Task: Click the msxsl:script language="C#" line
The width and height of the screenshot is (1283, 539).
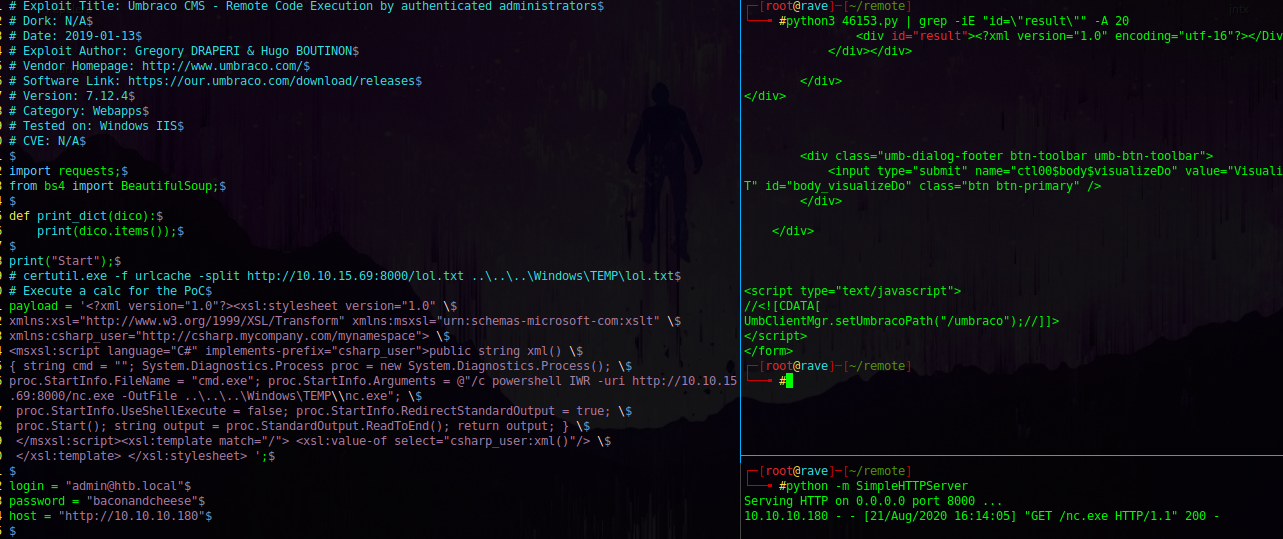Action: pyautogui.click(x=296, y=351)
